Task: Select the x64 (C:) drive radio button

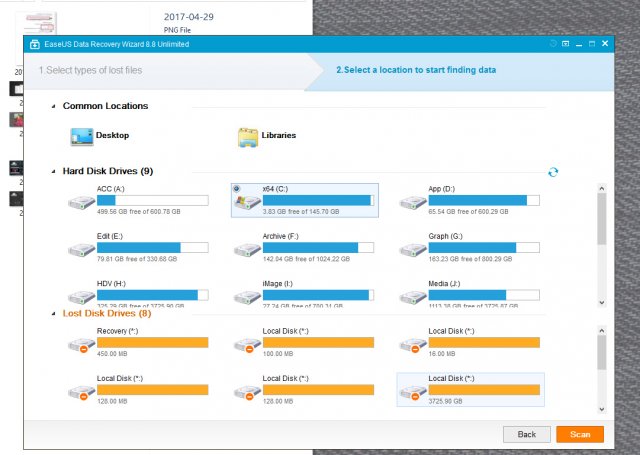Action: click(x=237, y=189)
